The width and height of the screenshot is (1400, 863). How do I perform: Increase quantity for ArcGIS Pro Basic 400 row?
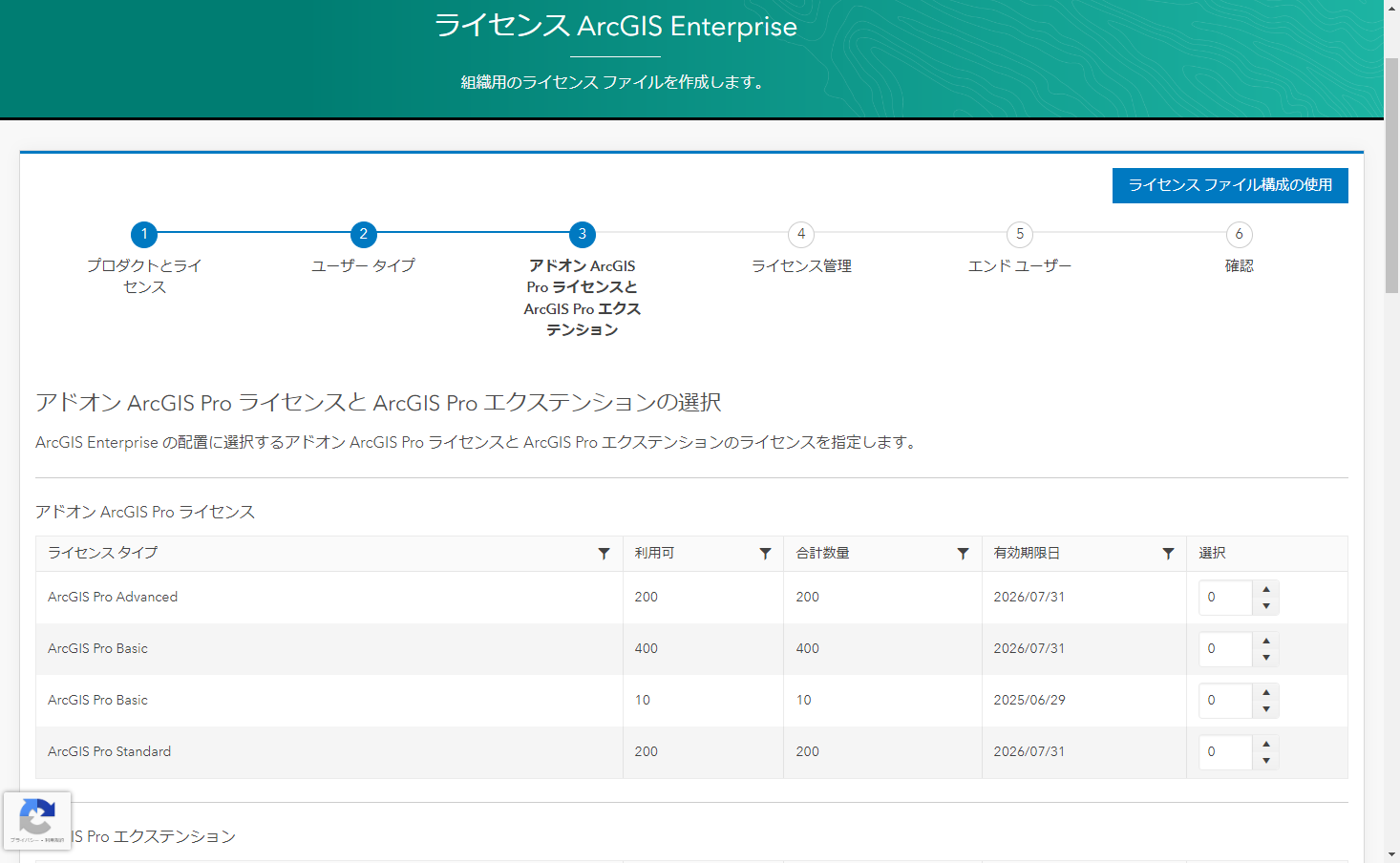[x=1266, y=641]
